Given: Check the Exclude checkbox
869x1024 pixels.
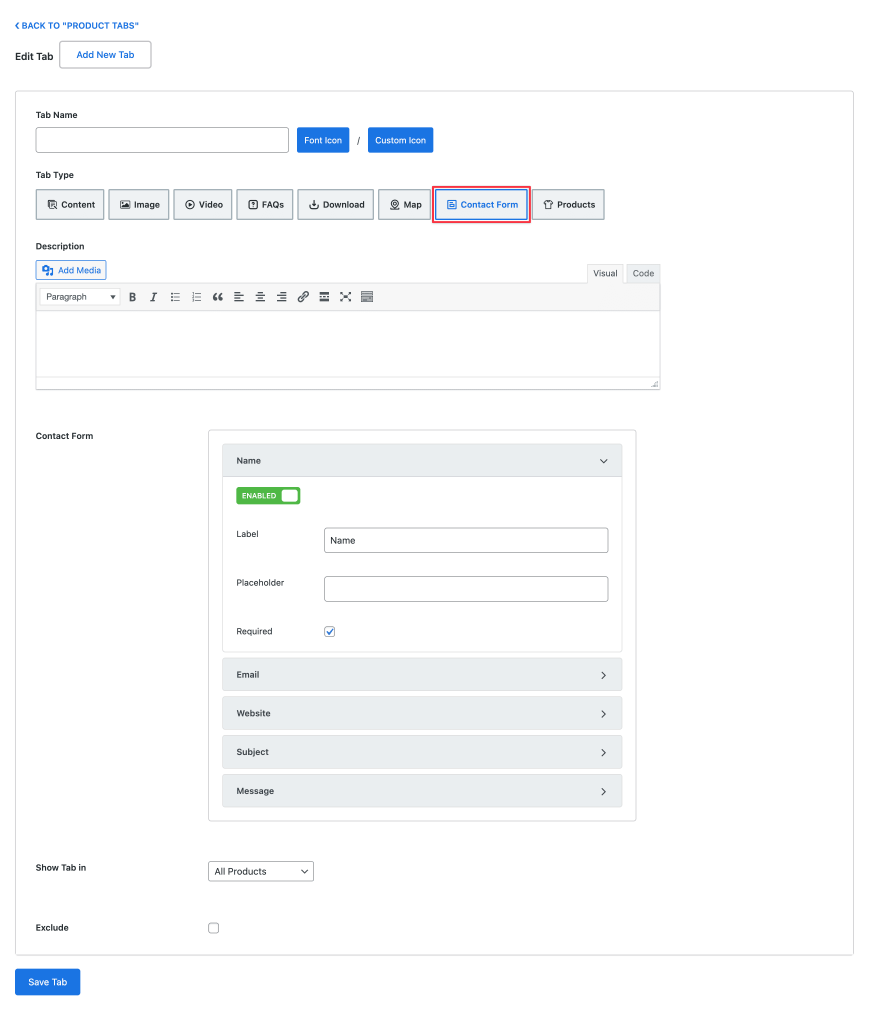Looking at the screenshot, I should click(213, 928).
